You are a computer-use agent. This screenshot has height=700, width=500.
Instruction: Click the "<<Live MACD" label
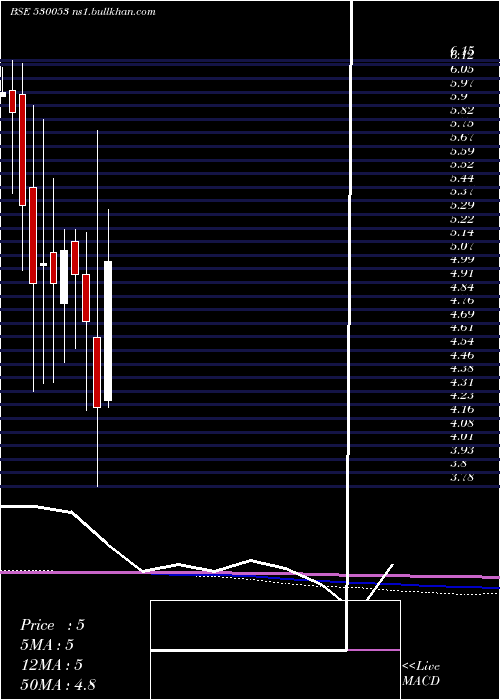point(421,674)
